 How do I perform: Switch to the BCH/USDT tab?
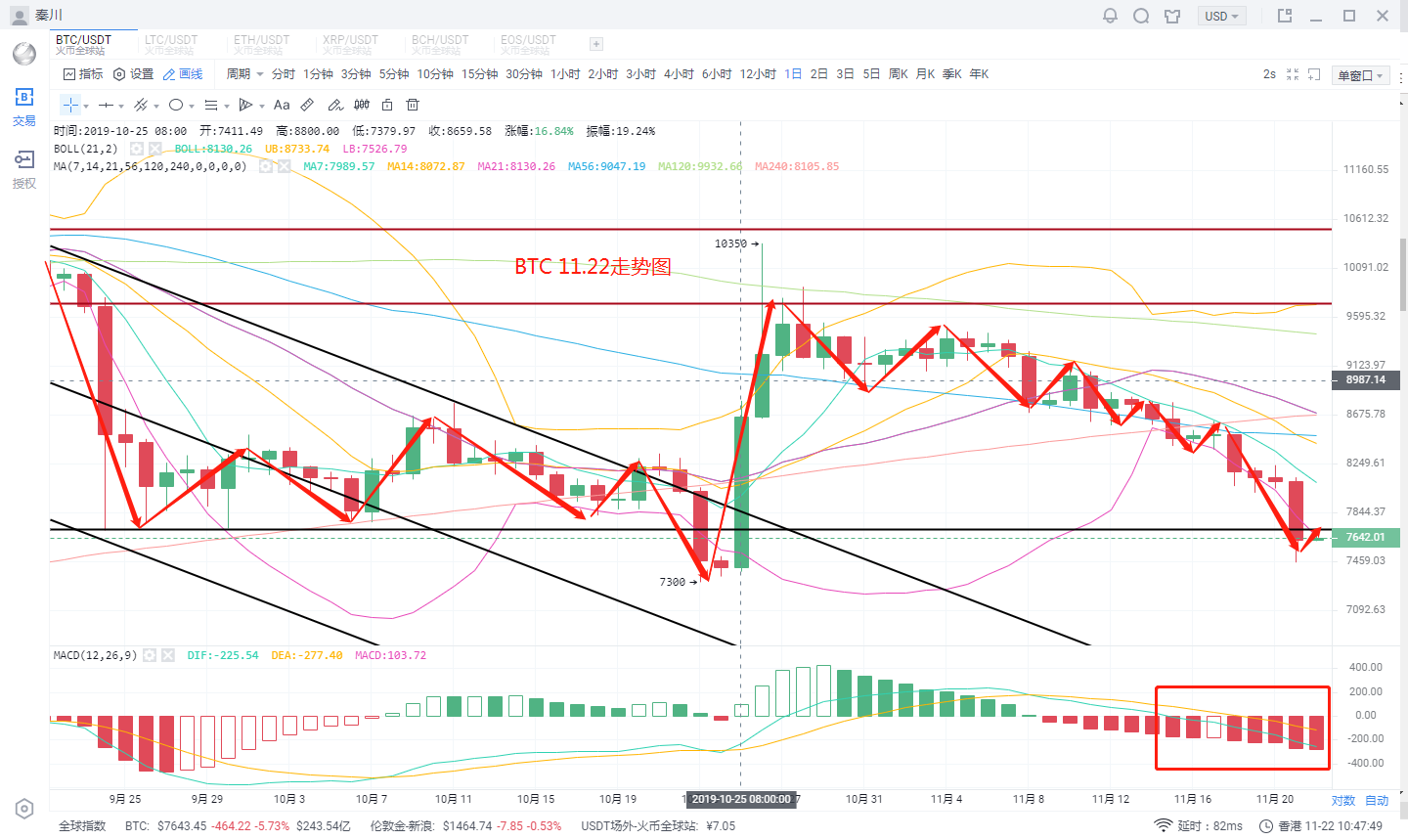click(x=440, y=44)
